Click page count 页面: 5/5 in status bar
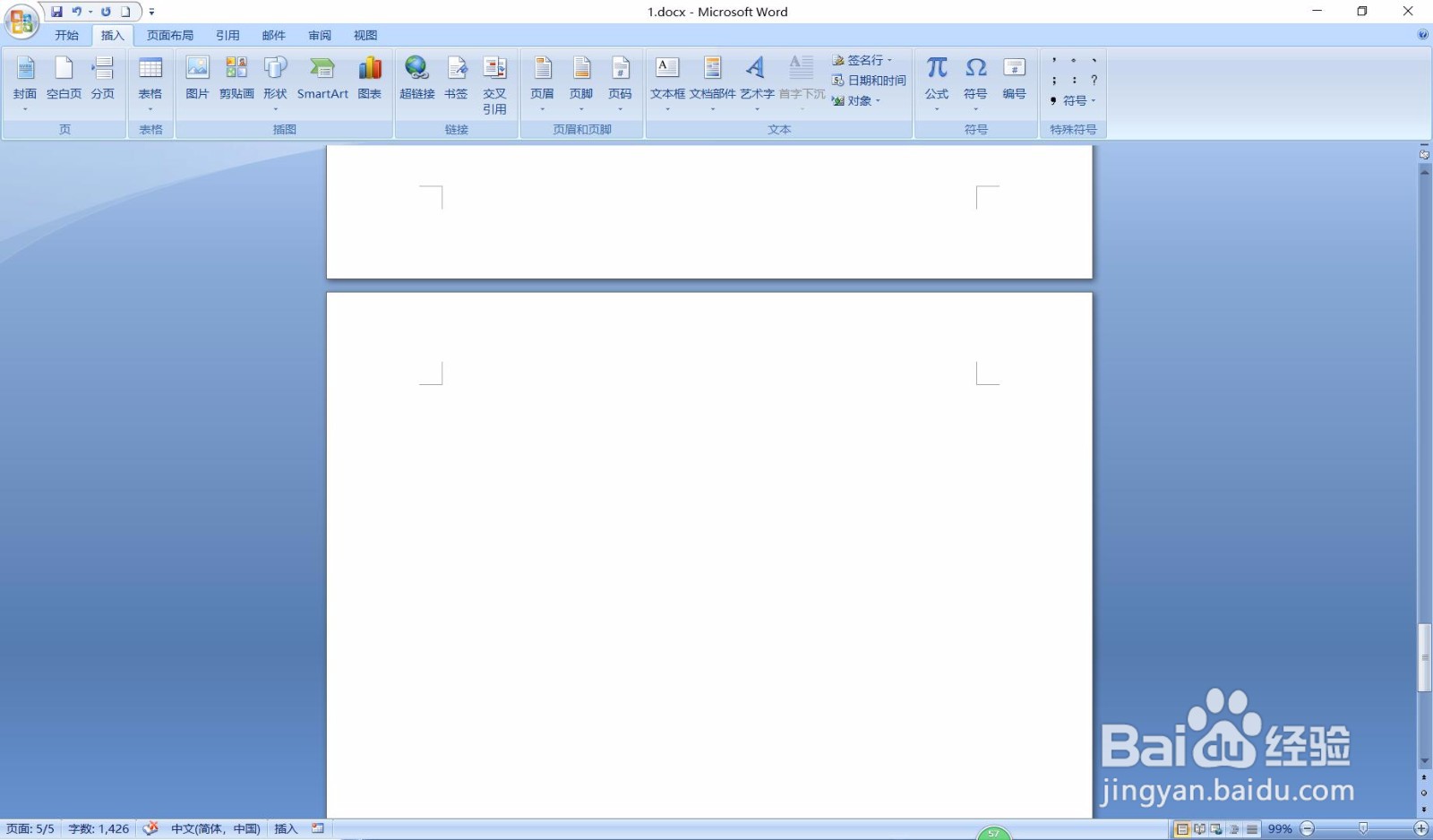Image resolution: width=1433 pixels, height=840 pixels. click(x=30, y=828)
